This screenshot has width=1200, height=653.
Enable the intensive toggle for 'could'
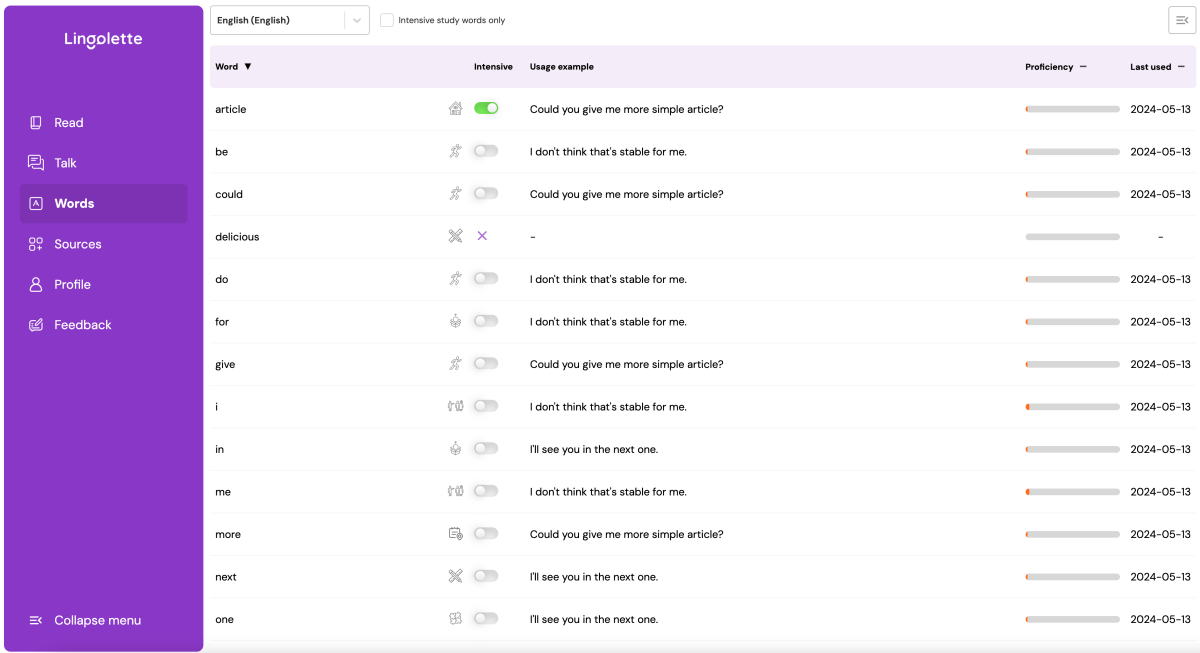coord(486,193)
